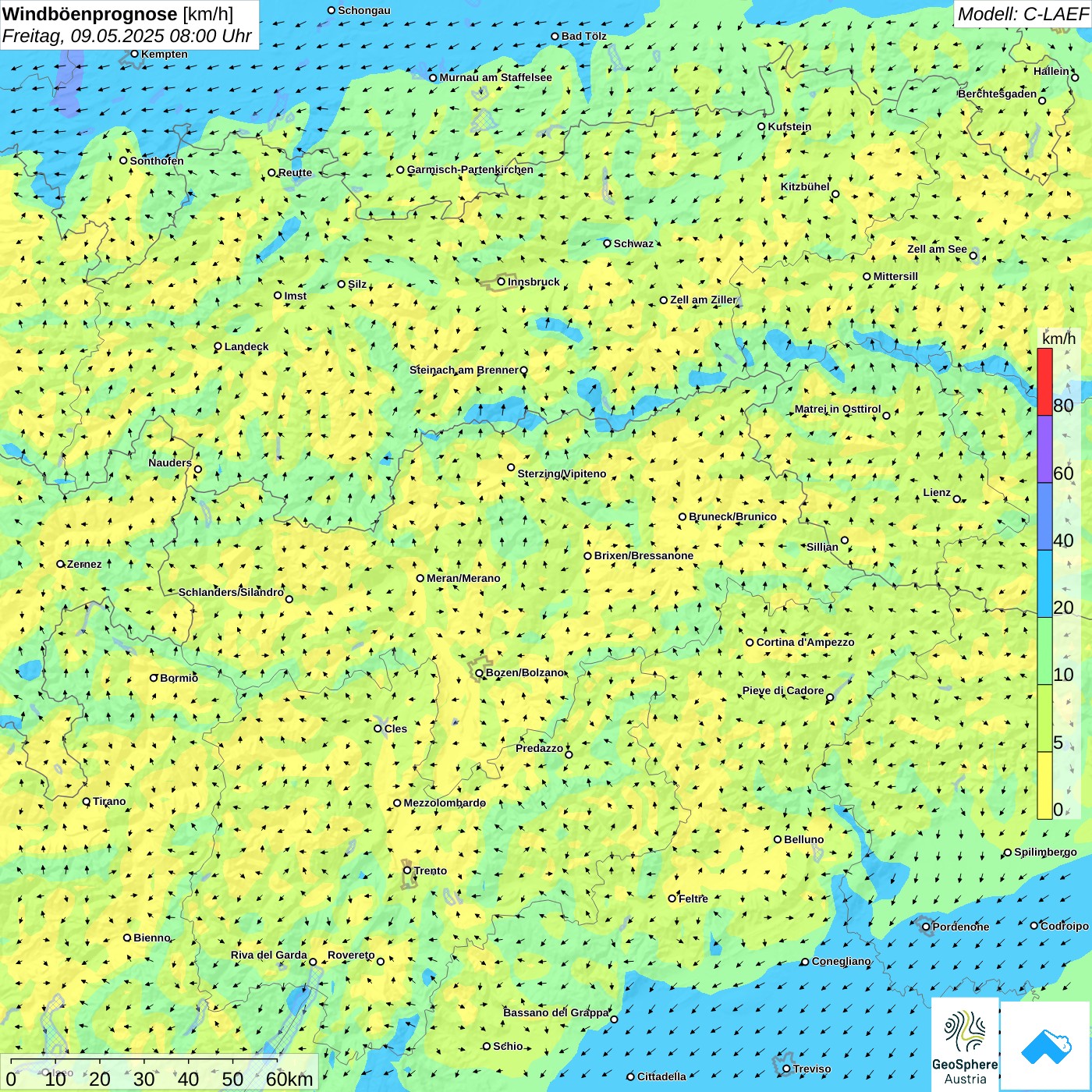Viewport: 1092px width, 1092px height.
Task: Click the Bienno label
Action: click(152, 938)
